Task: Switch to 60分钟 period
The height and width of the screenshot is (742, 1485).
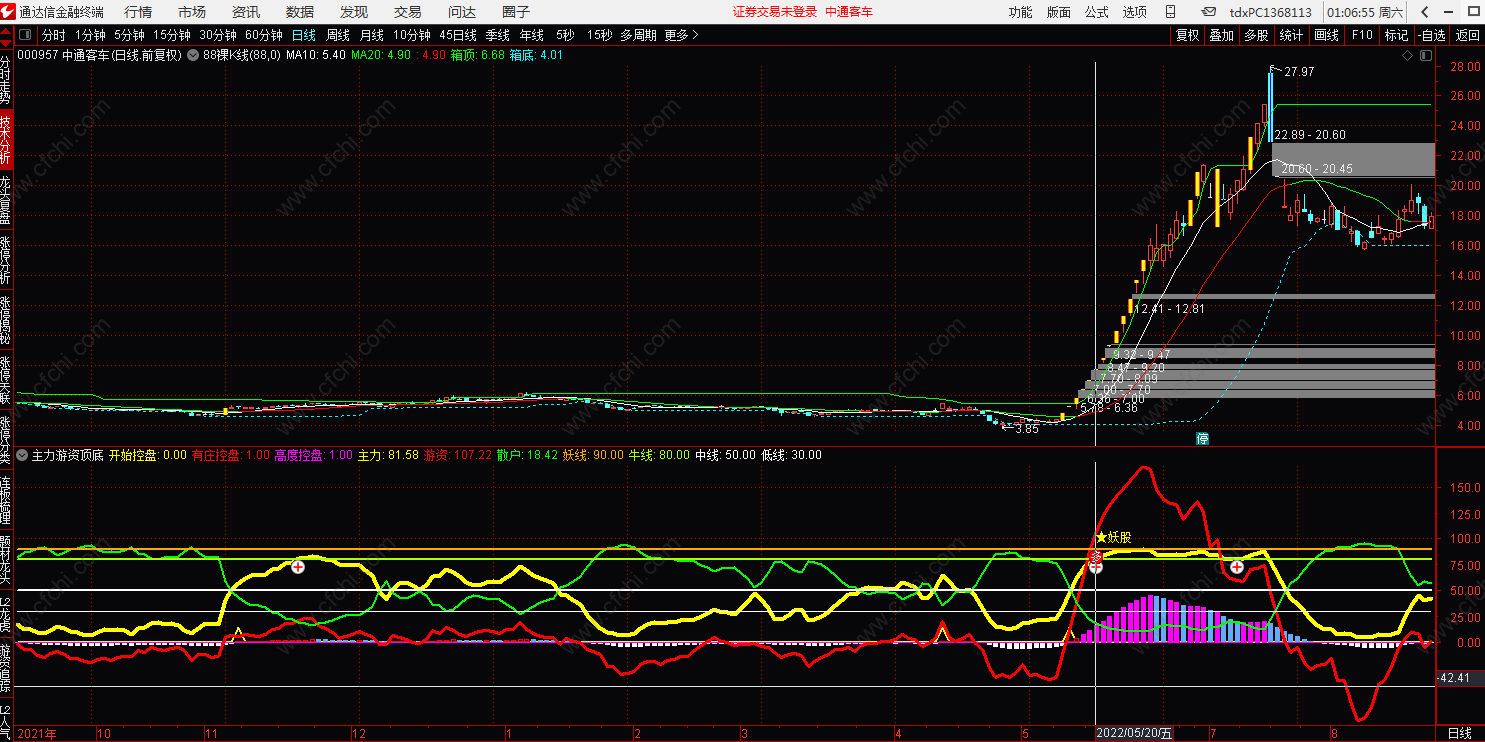Action: point(264,35)
